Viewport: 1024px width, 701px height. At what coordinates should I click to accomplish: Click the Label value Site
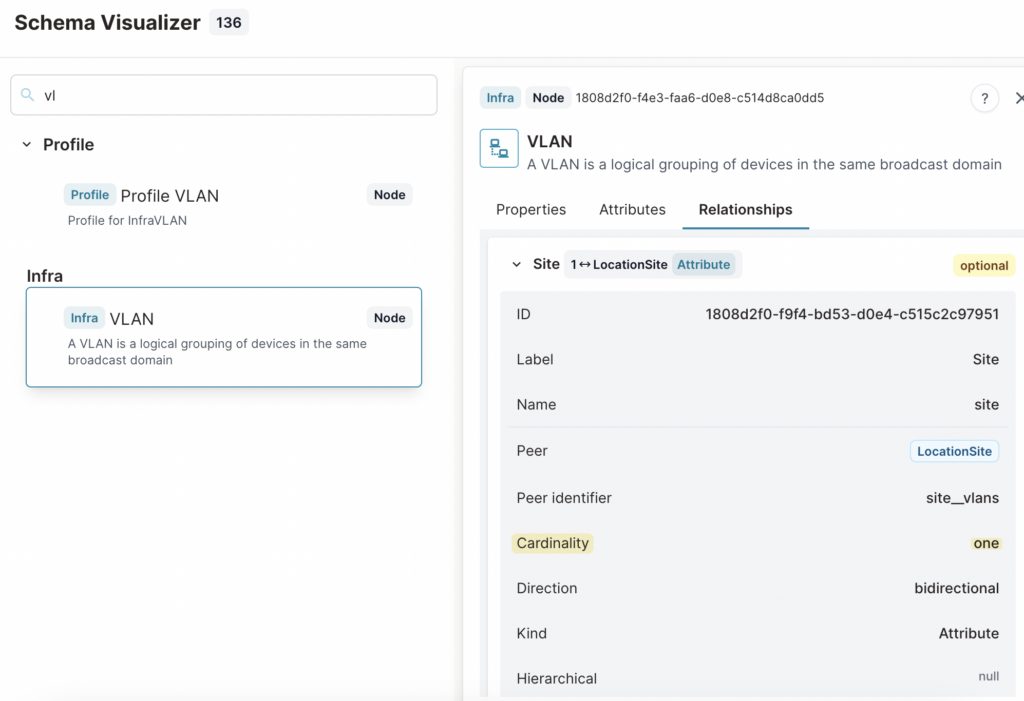click(x=985, y=359)
